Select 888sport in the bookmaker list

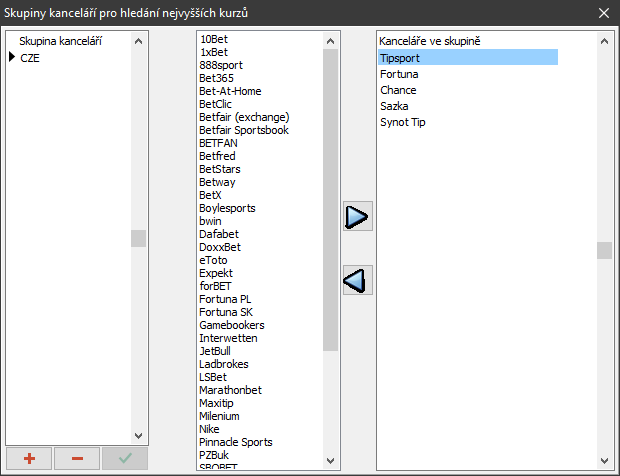click(x=221, y=65)
